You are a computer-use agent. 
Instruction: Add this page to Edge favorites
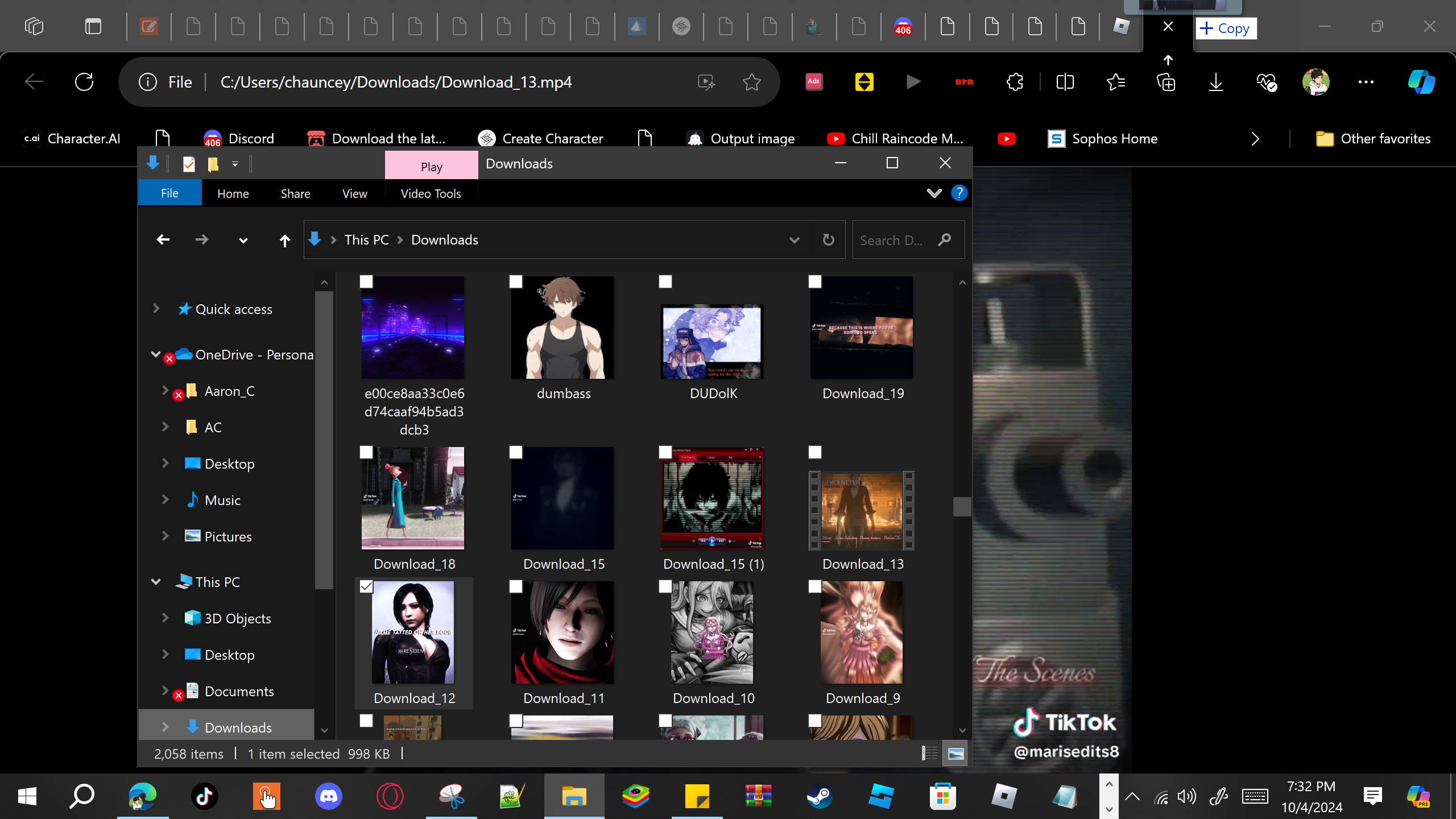(x=751, y=82)
